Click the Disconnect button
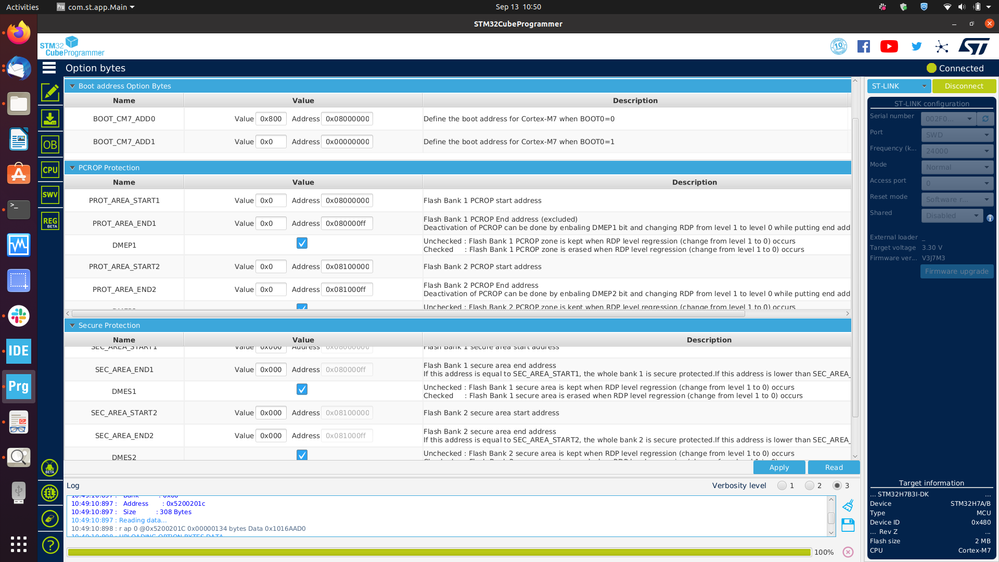The image size is (999, 562). tap(963, 86)
